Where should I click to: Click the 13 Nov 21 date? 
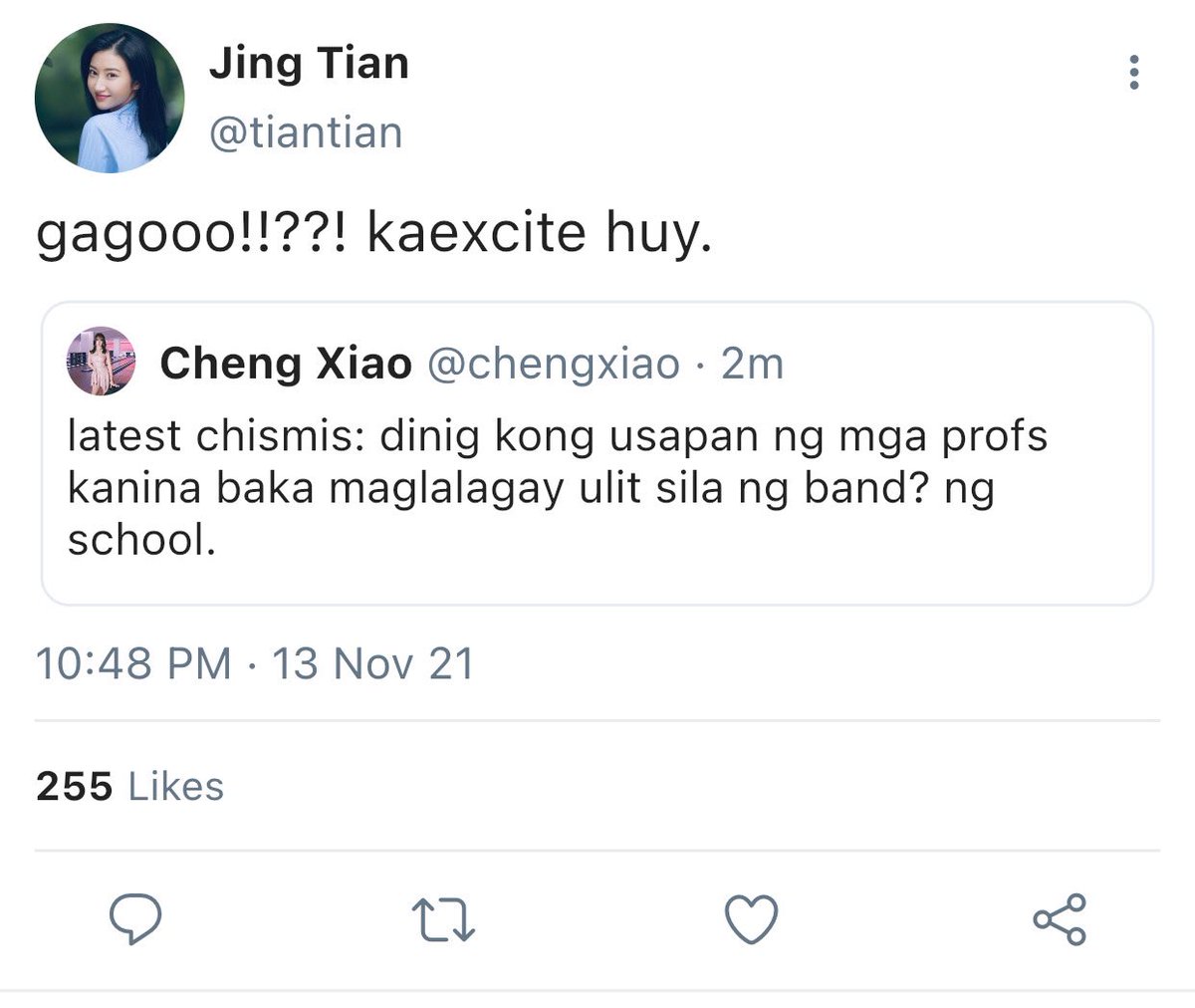[x=373, y=663]
